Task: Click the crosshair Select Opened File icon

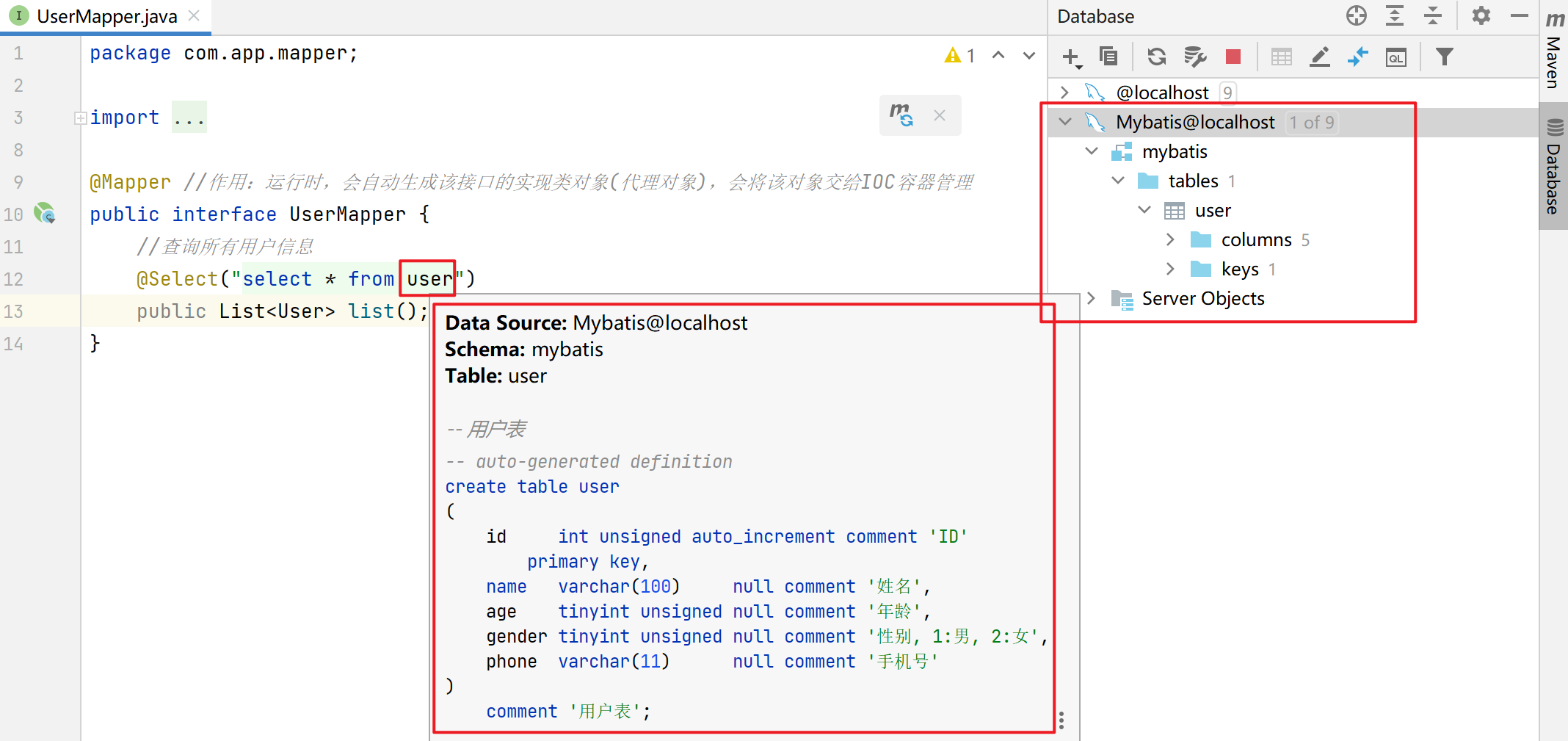Action: click(1357, 15)
